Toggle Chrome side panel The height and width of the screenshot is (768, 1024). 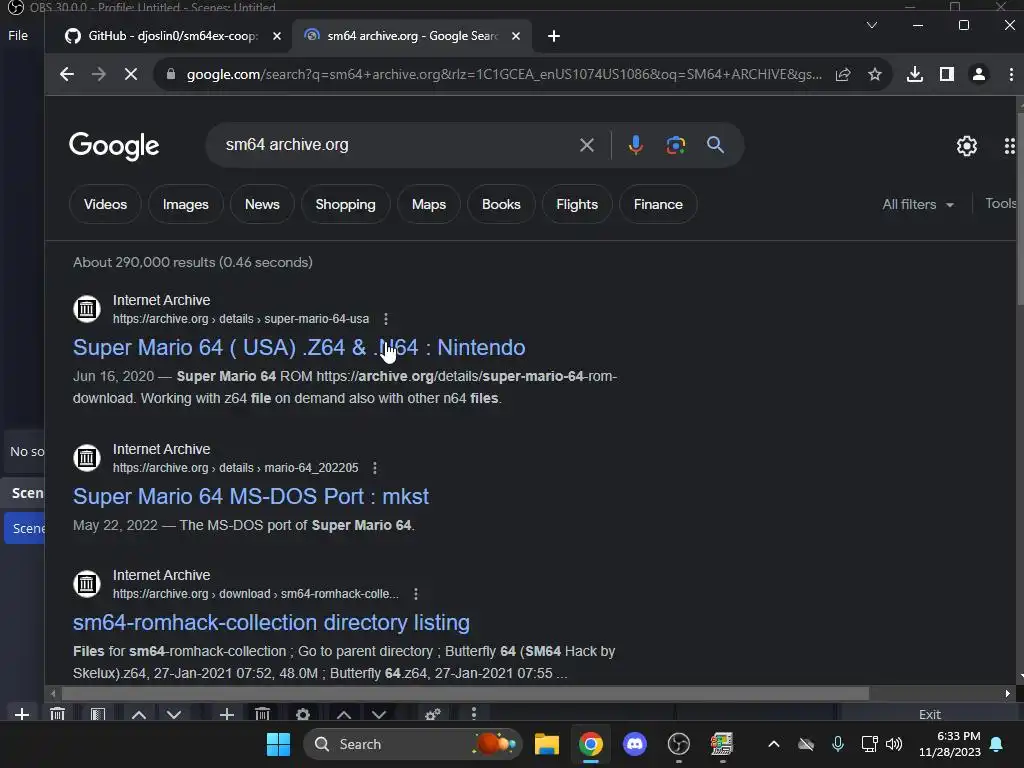coord(947,74)
